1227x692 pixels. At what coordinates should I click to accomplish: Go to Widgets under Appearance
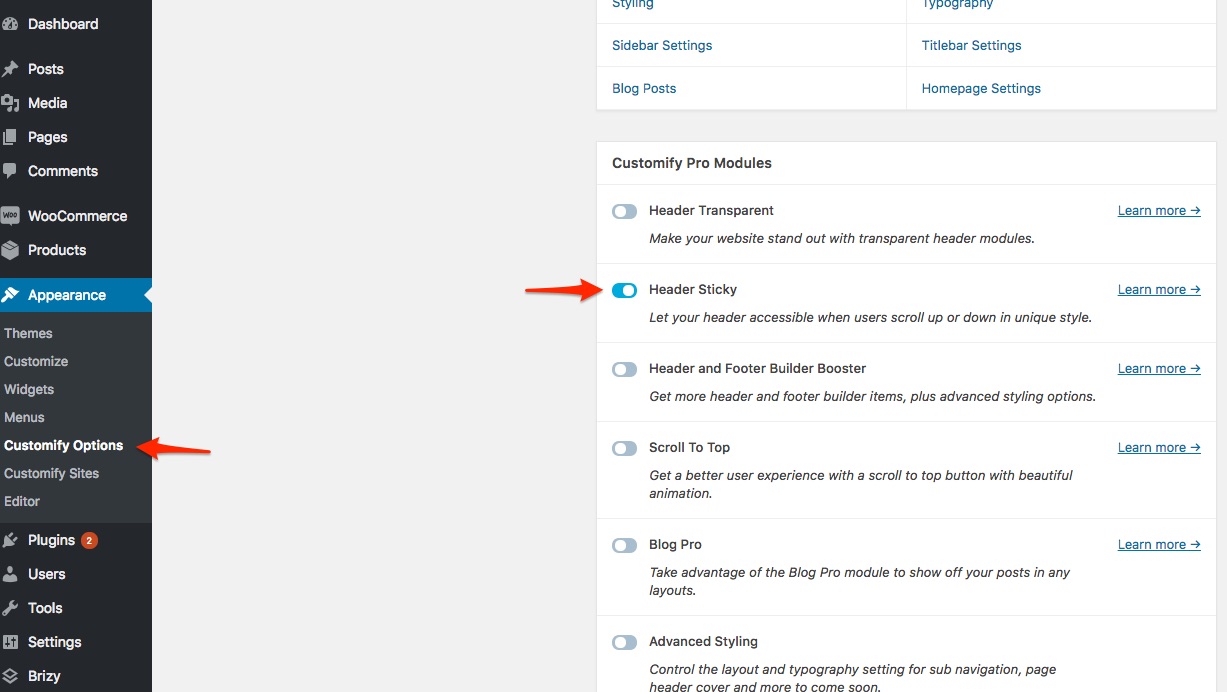tap(29, 389)
